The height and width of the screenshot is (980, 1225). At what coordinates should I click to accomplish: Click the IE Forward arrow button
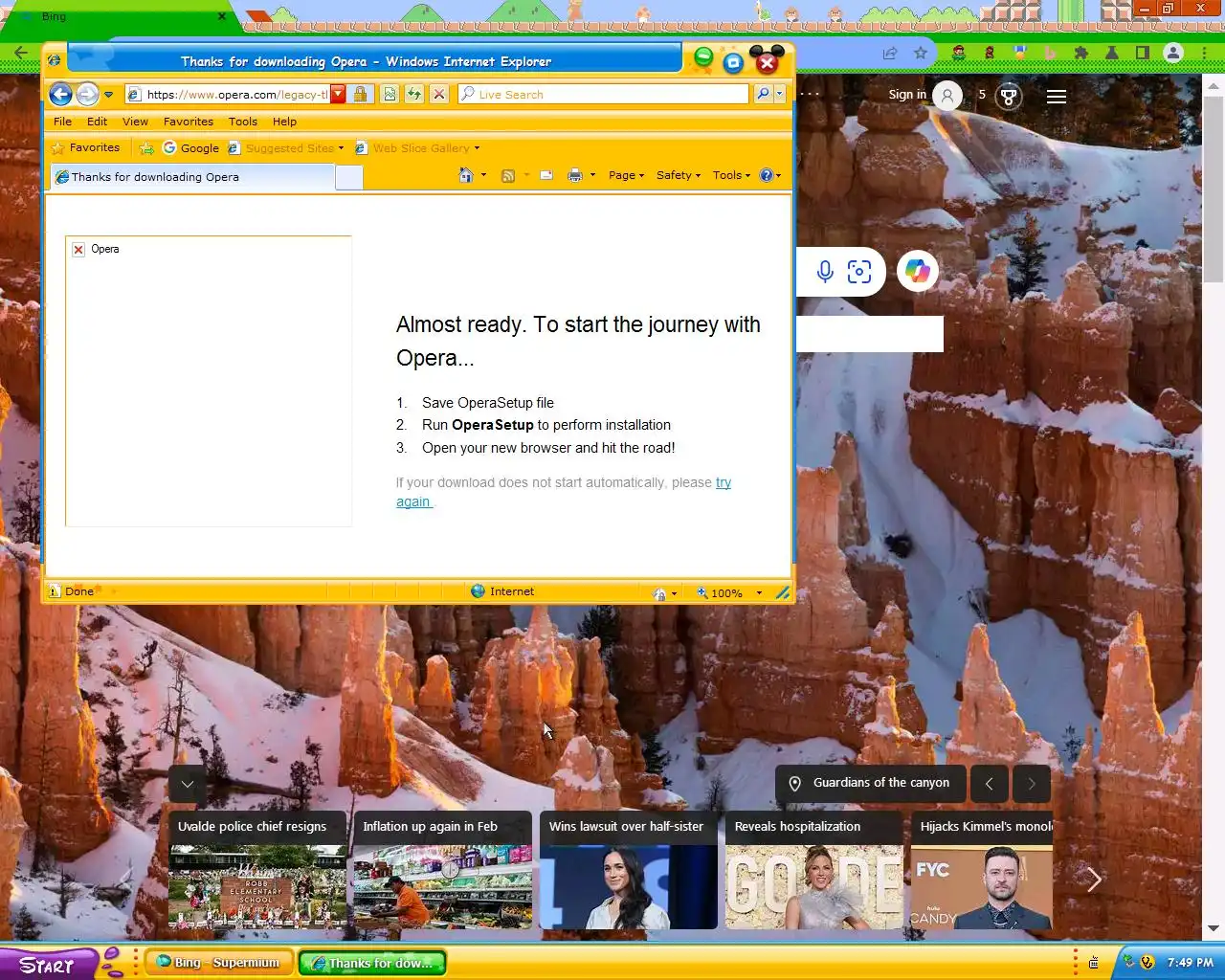tap(87, 94)
